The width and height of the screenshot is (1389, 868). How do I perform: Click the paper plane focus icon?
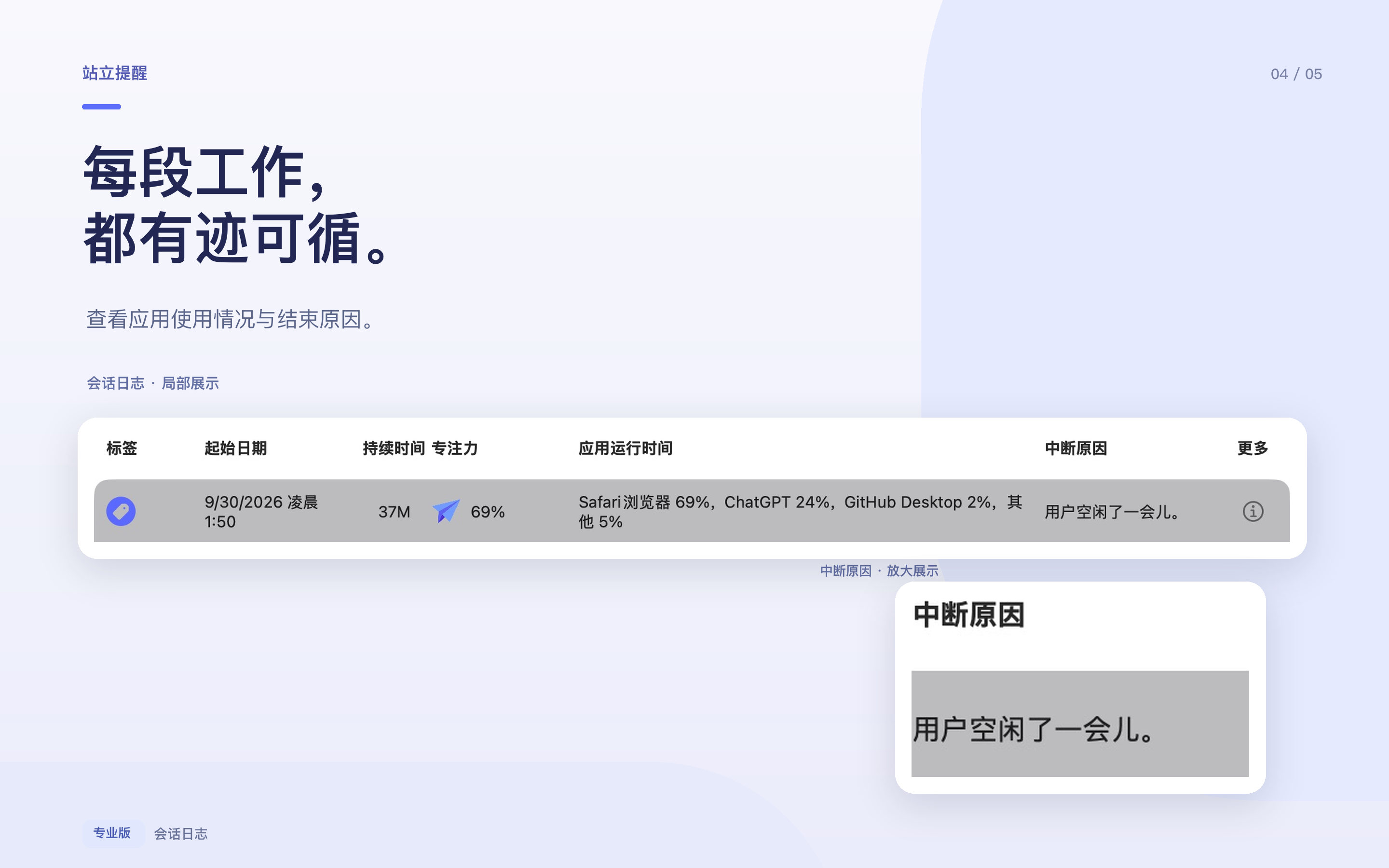tap(446, 511)
